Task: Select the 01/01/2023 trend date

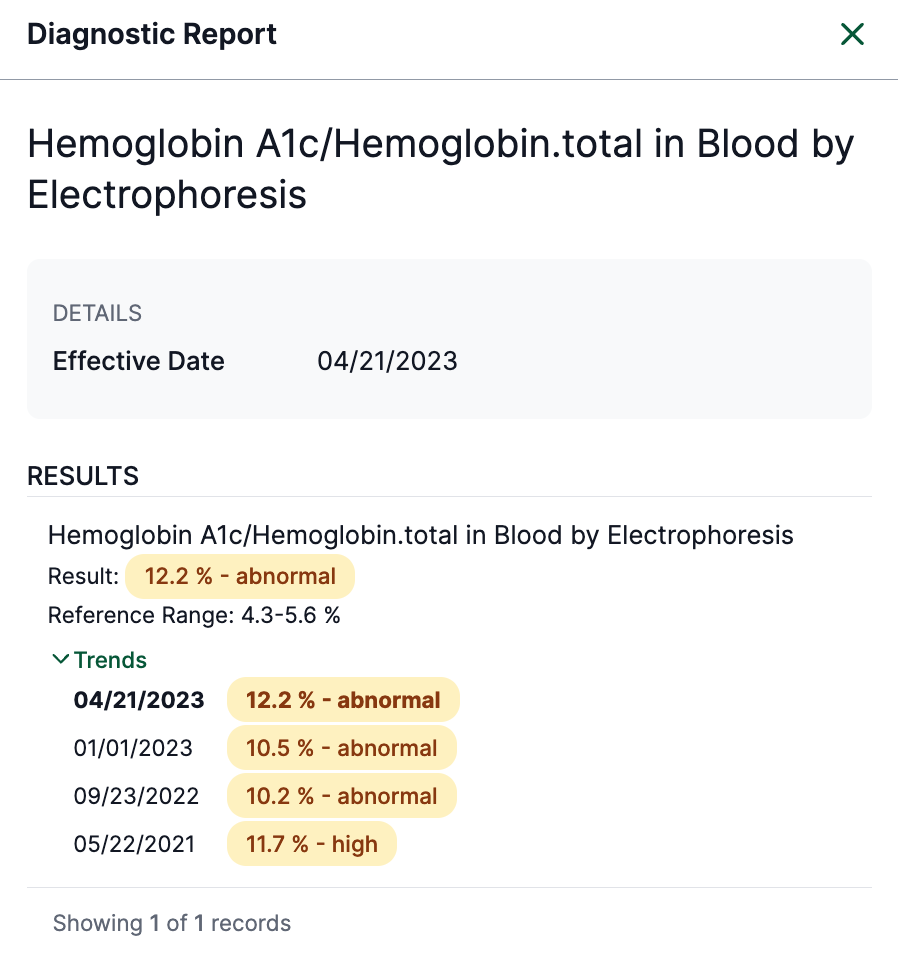Action: [x=133, y=748]
